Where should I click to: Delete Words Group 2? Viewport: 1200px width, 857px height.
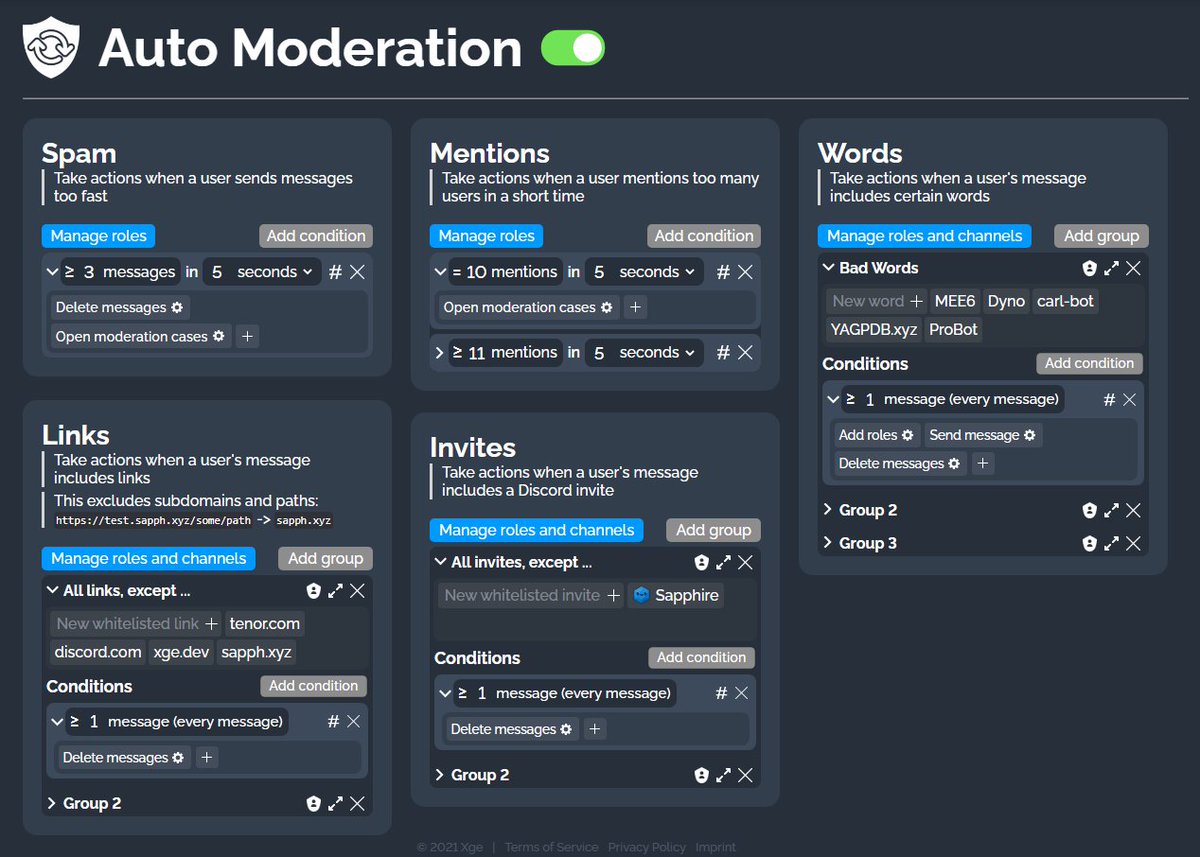click(x=1133, y=511)
